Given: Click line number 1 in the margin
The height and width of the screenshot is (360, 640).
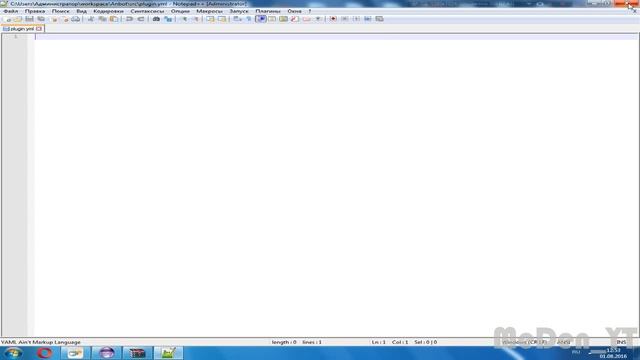Looking at the screenshot, I should (x=16, y=37).
